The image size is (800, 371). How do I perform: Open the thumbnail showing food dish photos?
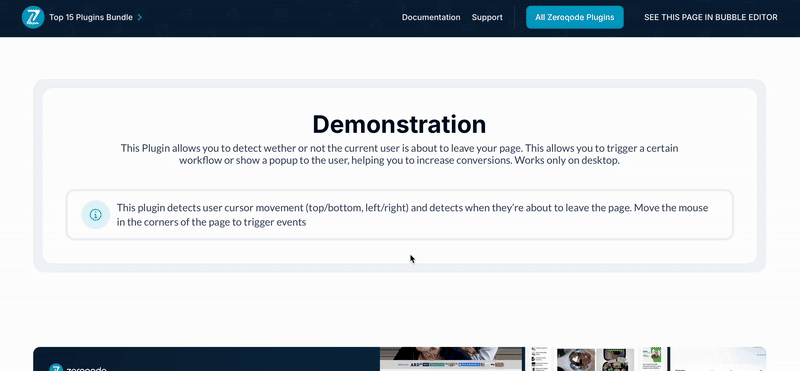[595, 359]
